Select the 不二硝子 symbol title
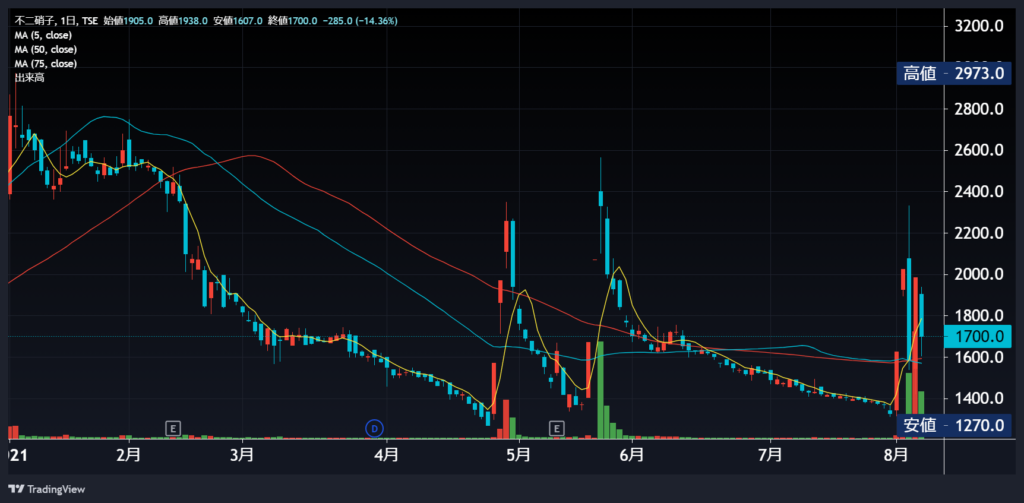The image size is (1024, 503). pyautogui.click(x=34, y=21)
